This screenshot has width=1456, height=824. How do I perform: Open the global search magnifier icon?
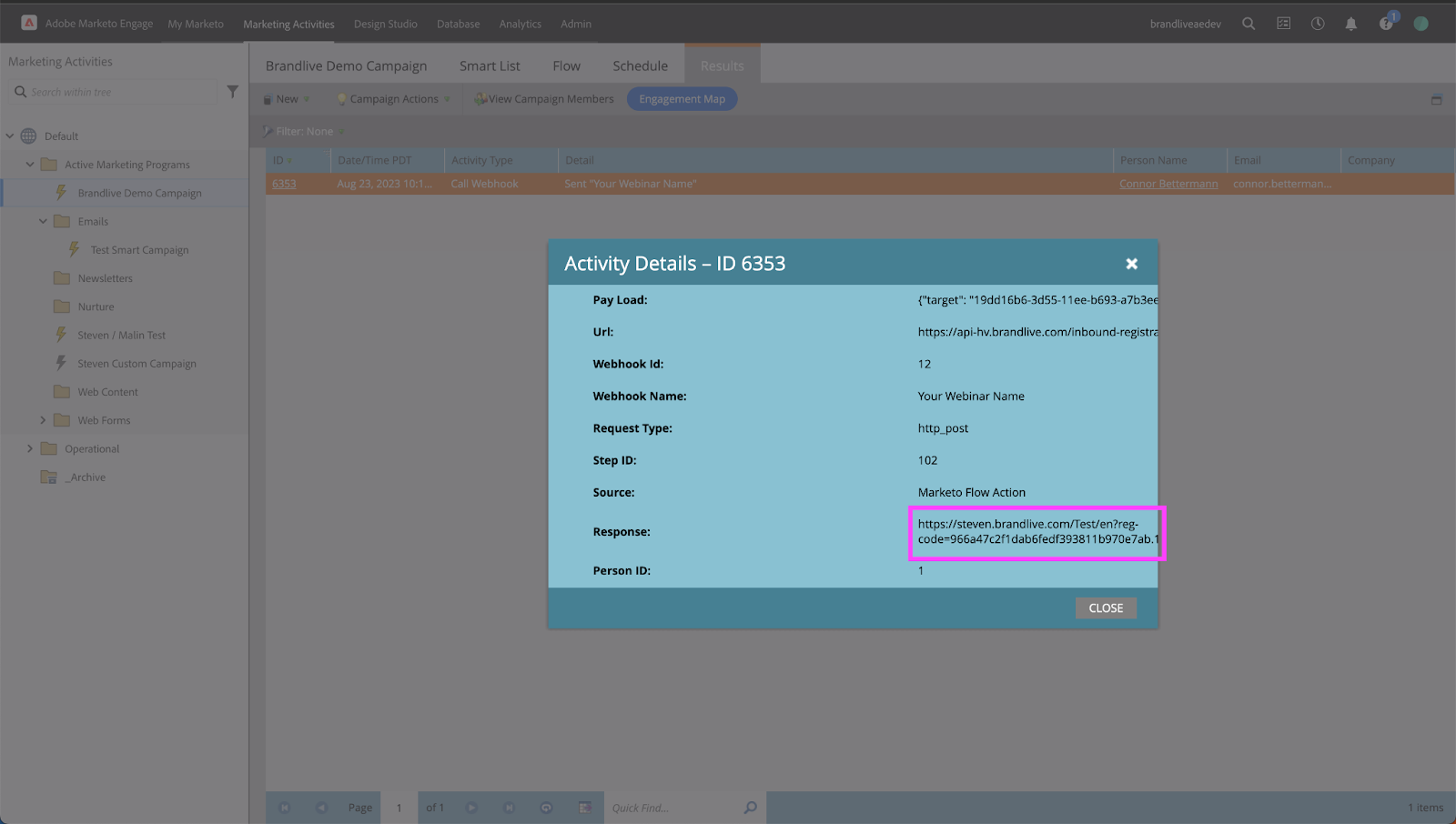tap(1249, 24)
